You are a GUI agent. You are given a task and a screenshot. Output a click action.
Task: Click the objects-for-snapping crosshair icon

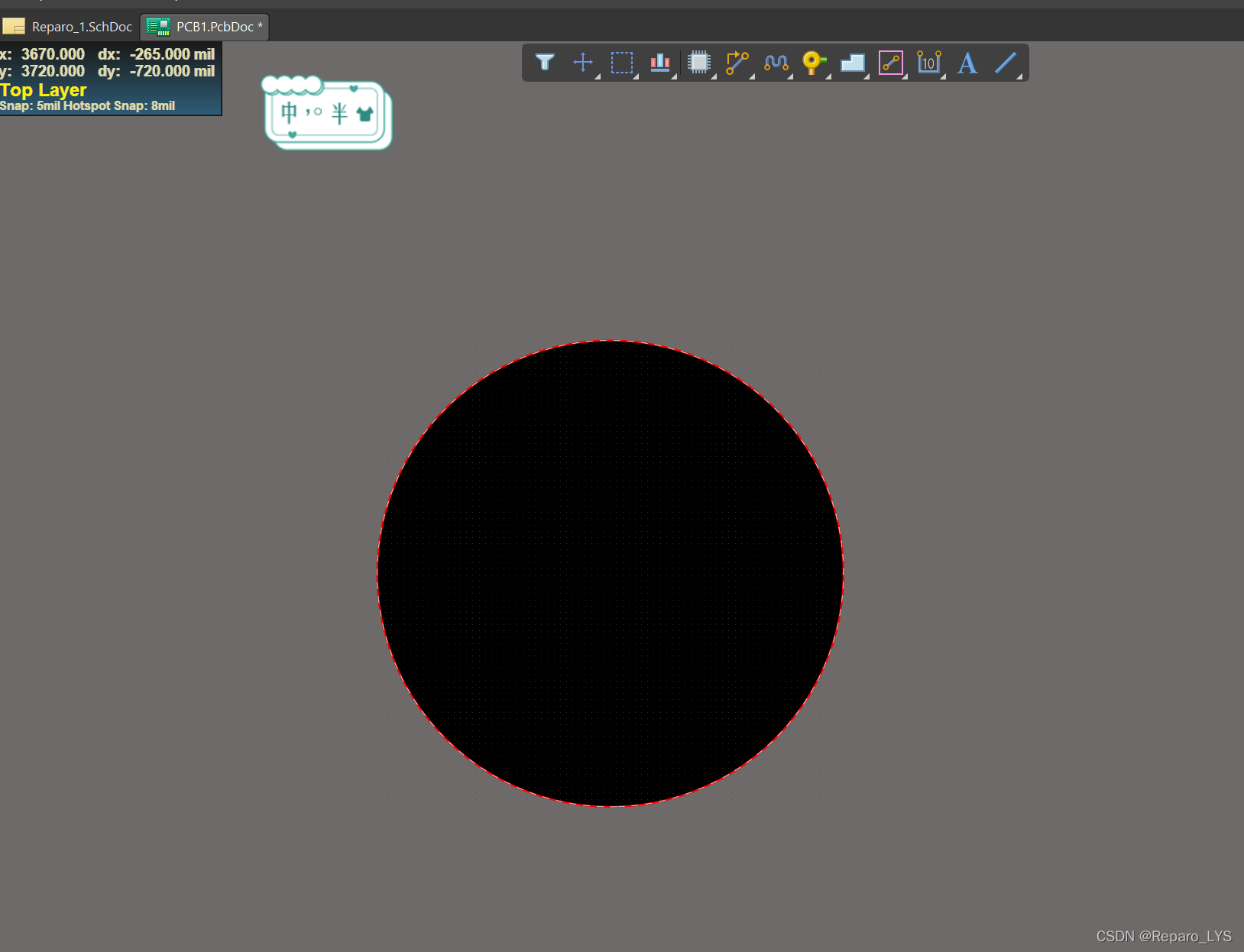[583, 62]
